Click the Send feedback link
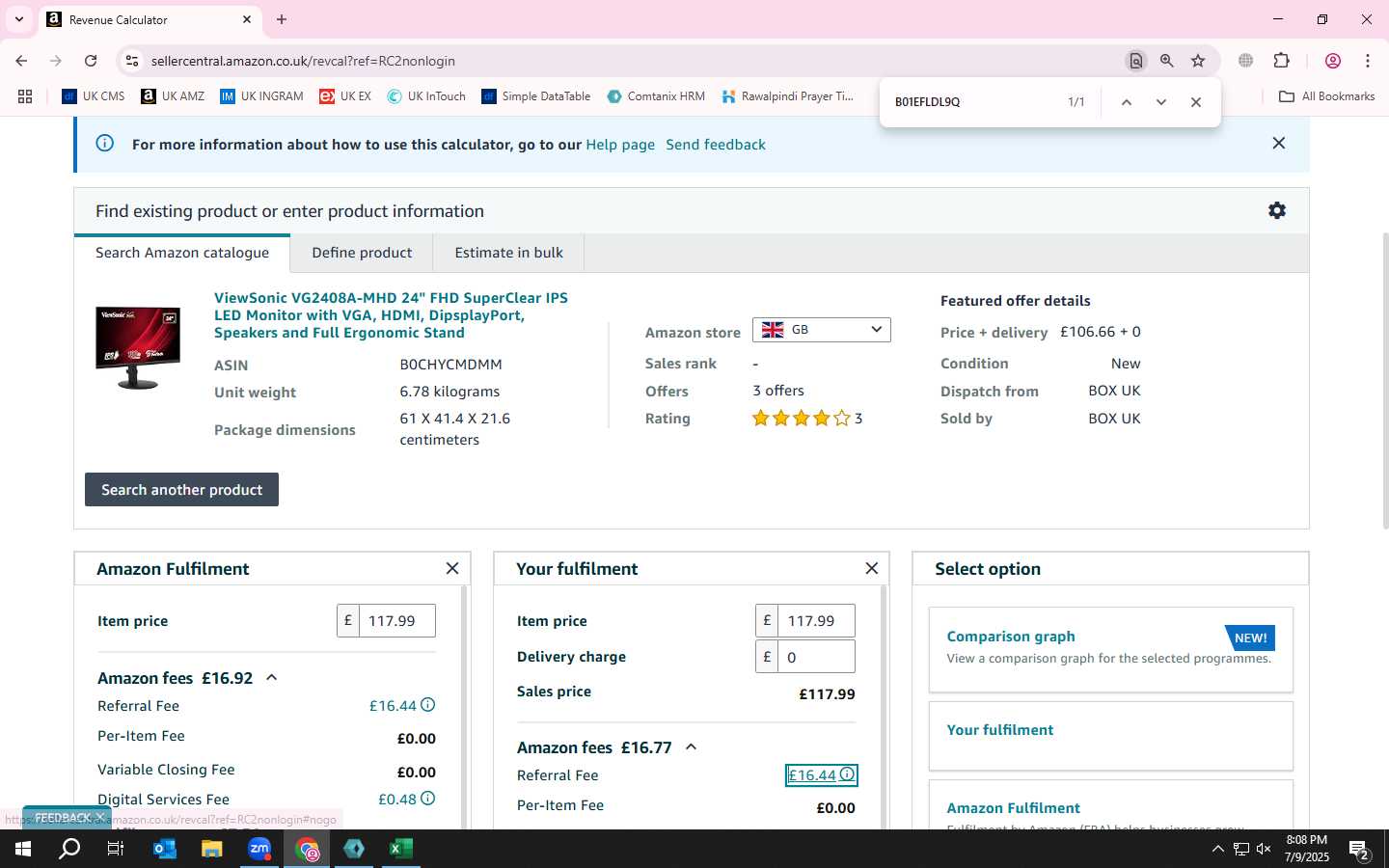The image size is (1389, 868). pyautogui.click(x=716, y=145)
